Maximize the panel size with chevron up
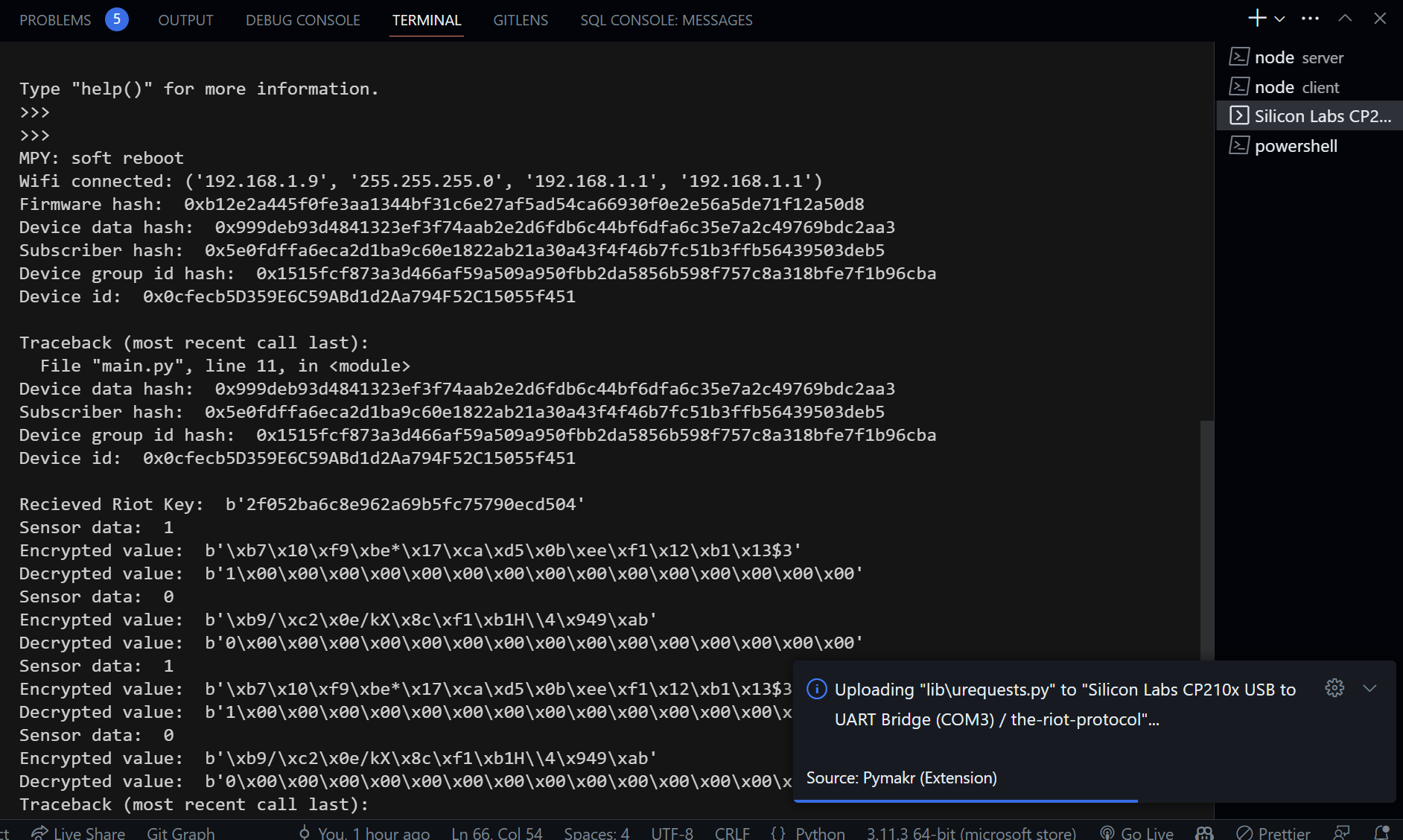Viewport: 1403px width, 840px height. coord(1345,19)
